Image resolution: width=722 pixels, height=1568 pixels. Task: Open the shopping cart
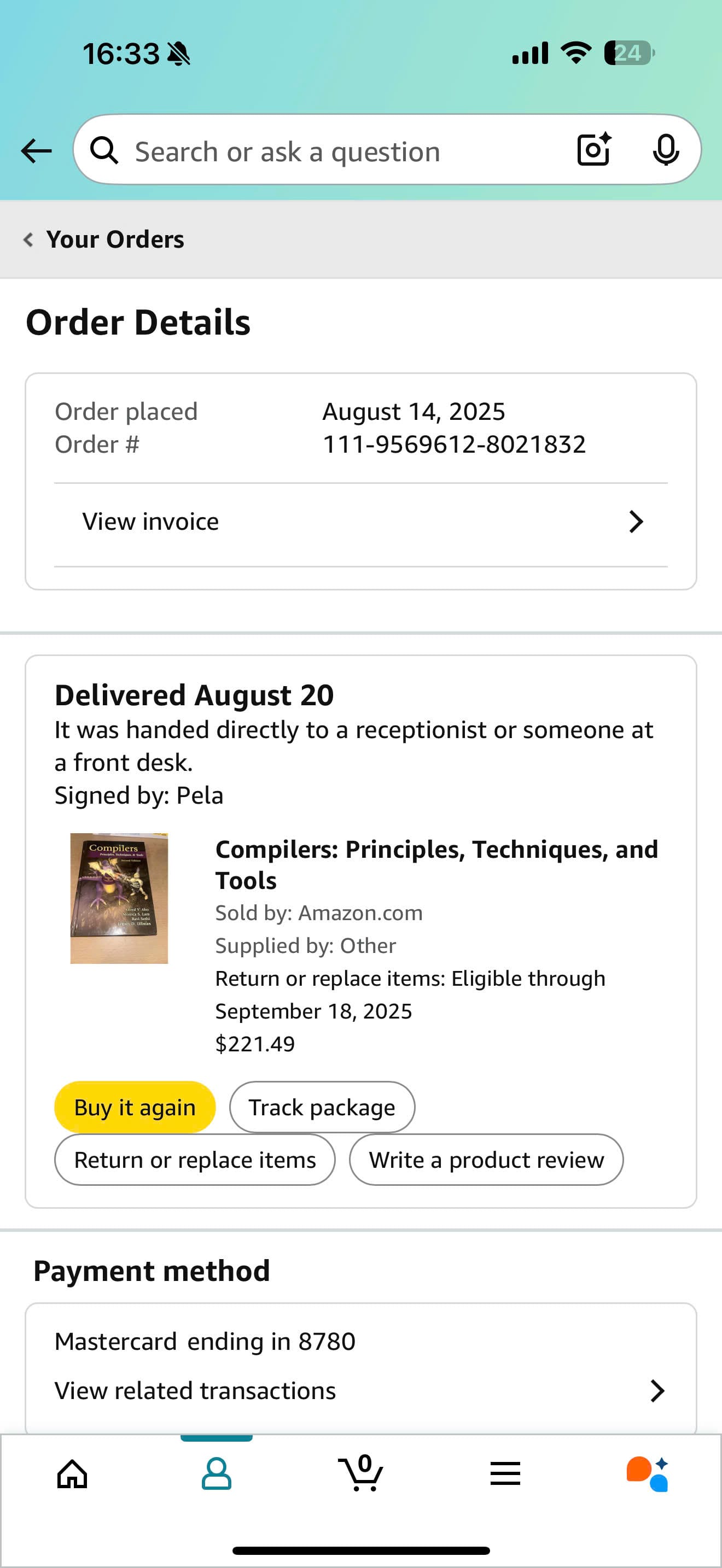361,1473
